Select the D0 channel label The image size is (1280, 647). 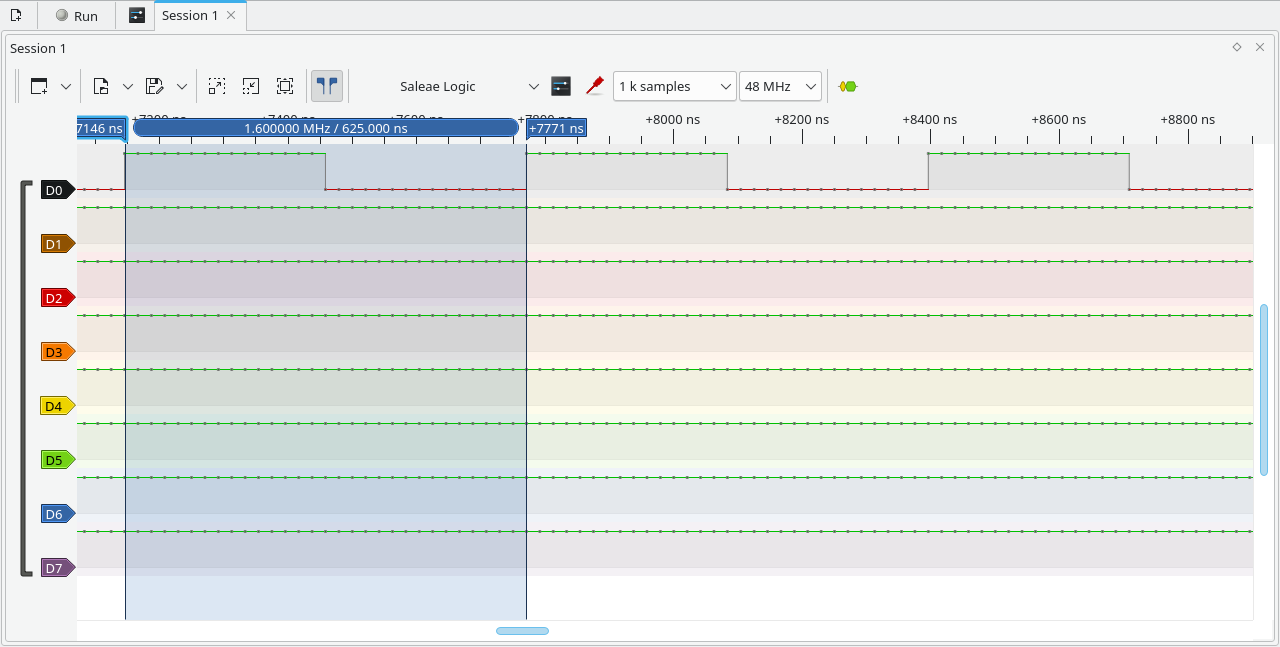(x=55, y=190)
